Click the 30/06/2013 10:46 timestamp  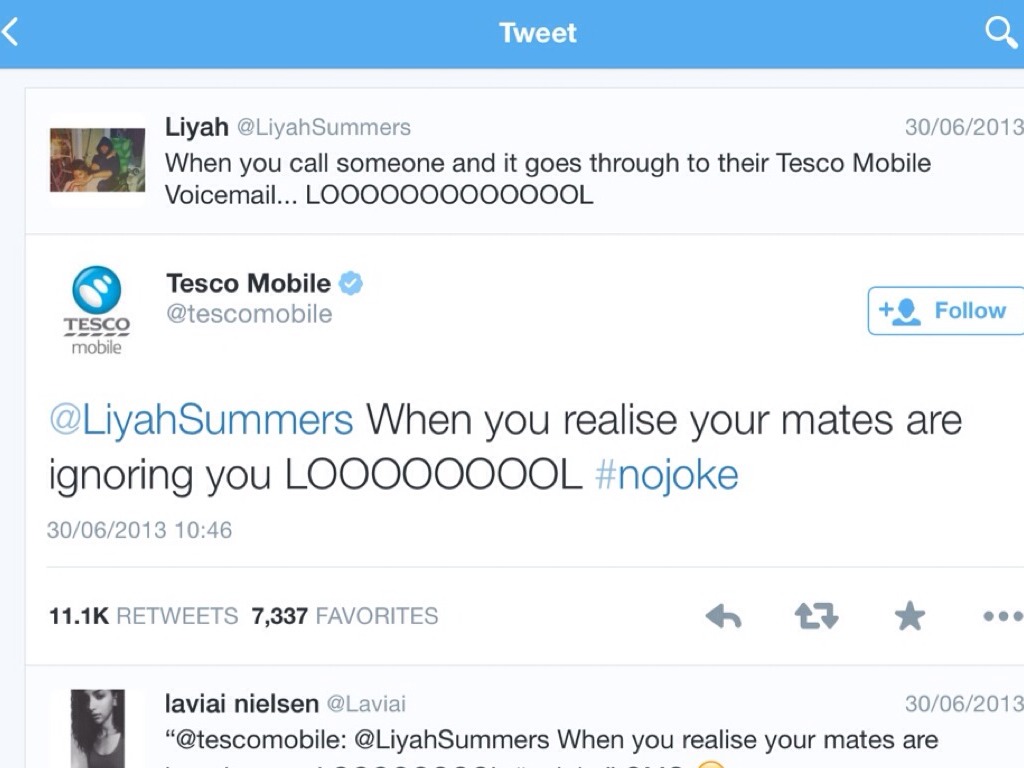pos(139,530)
